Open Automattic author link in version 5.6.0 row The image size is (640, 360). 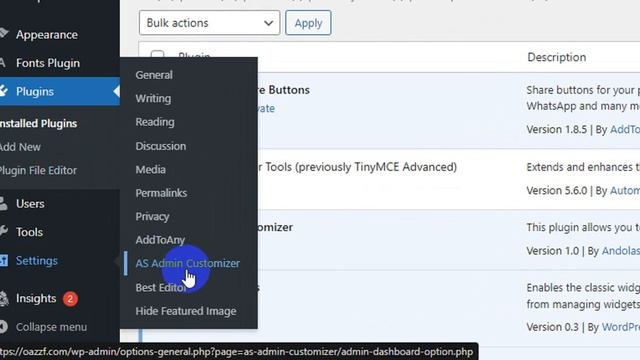(x=625, y=191)
